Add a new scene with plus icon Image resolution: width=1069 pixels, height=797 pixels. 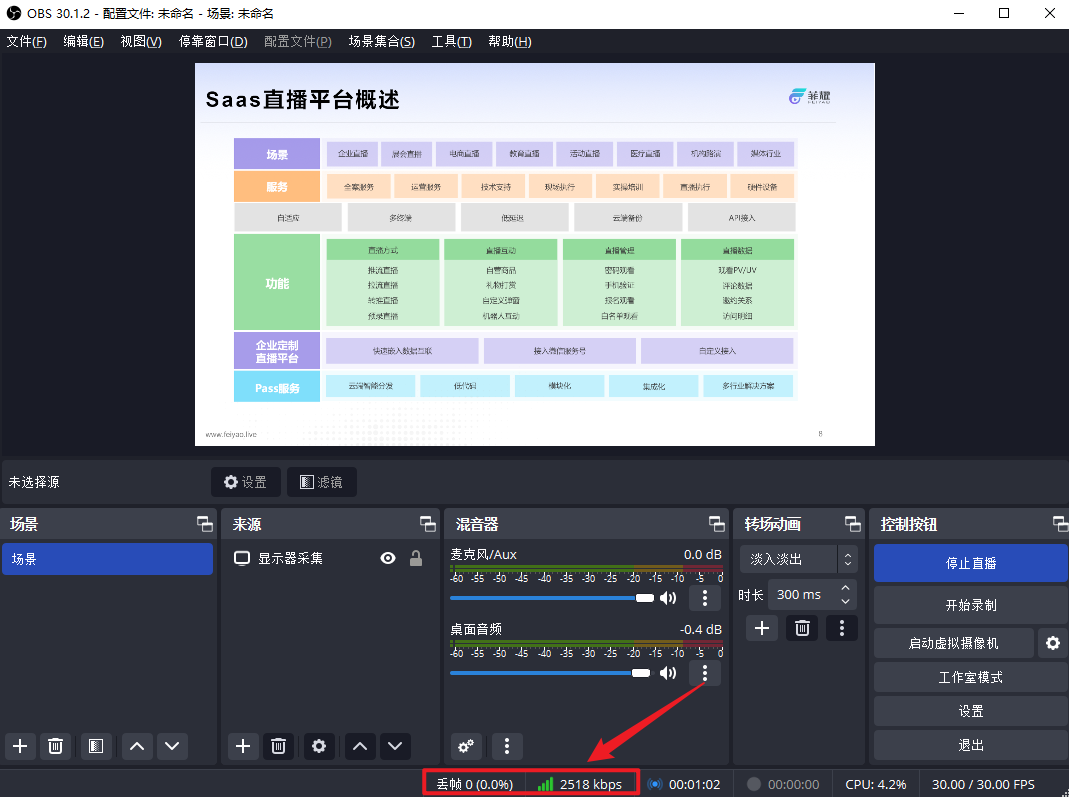click(x=20, y=745)
